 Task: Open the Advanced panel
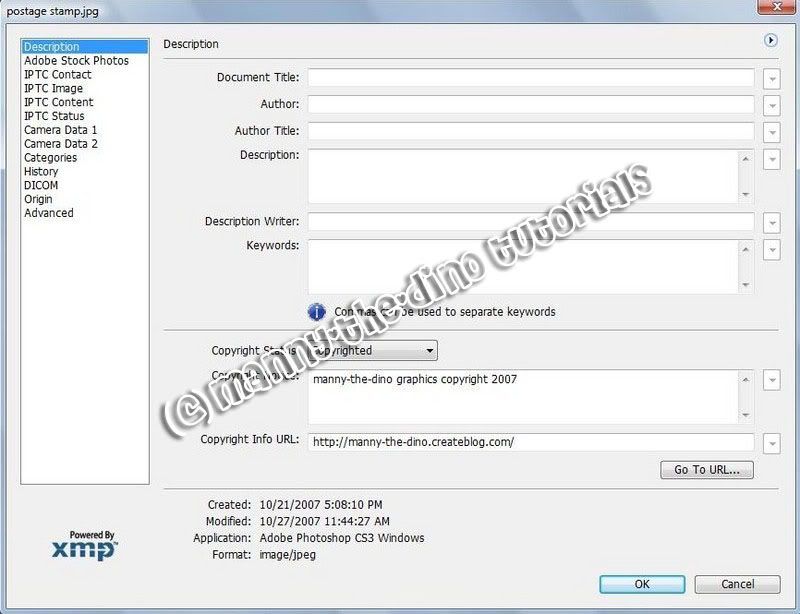pos(49,213)
